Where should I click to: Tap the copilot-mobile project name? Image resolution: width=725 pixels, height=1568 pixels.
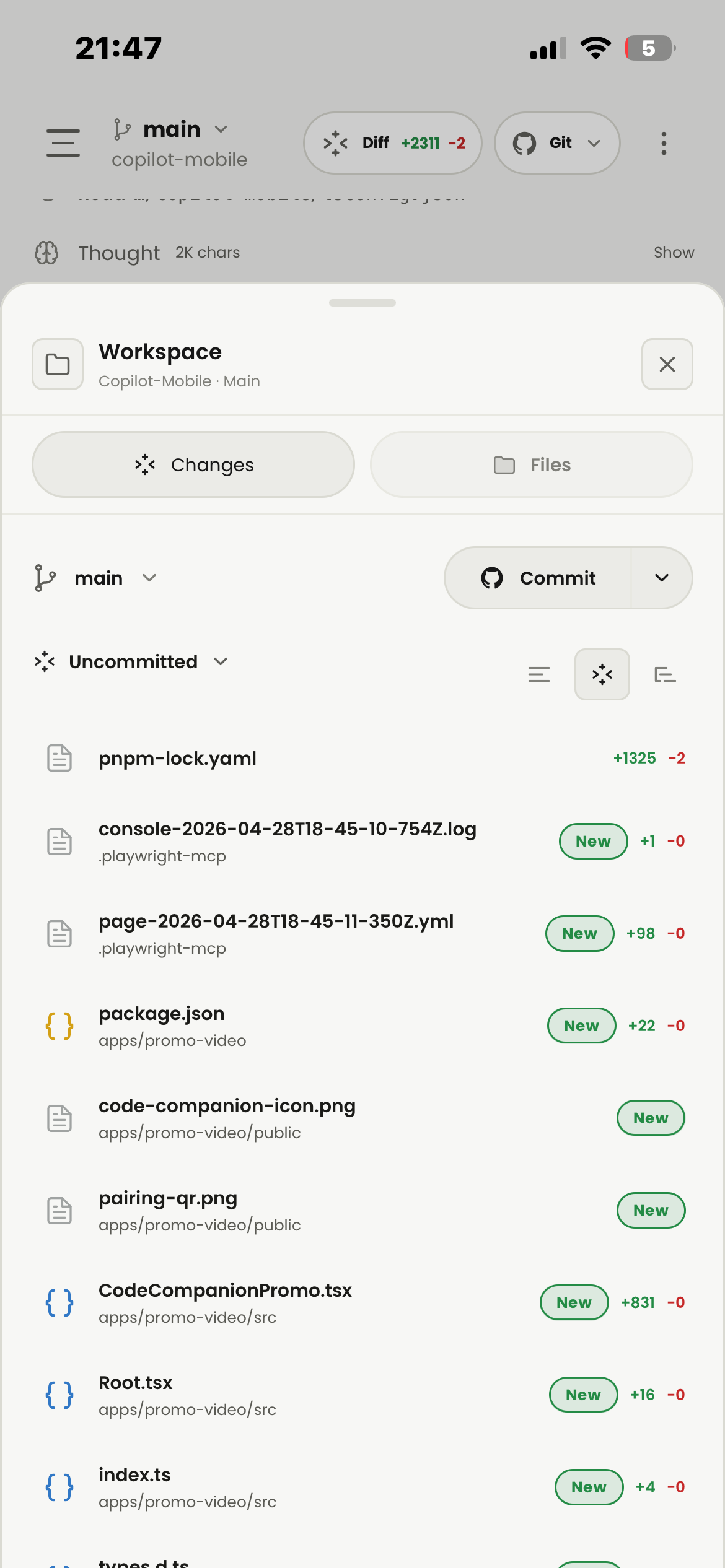[179, 160]
